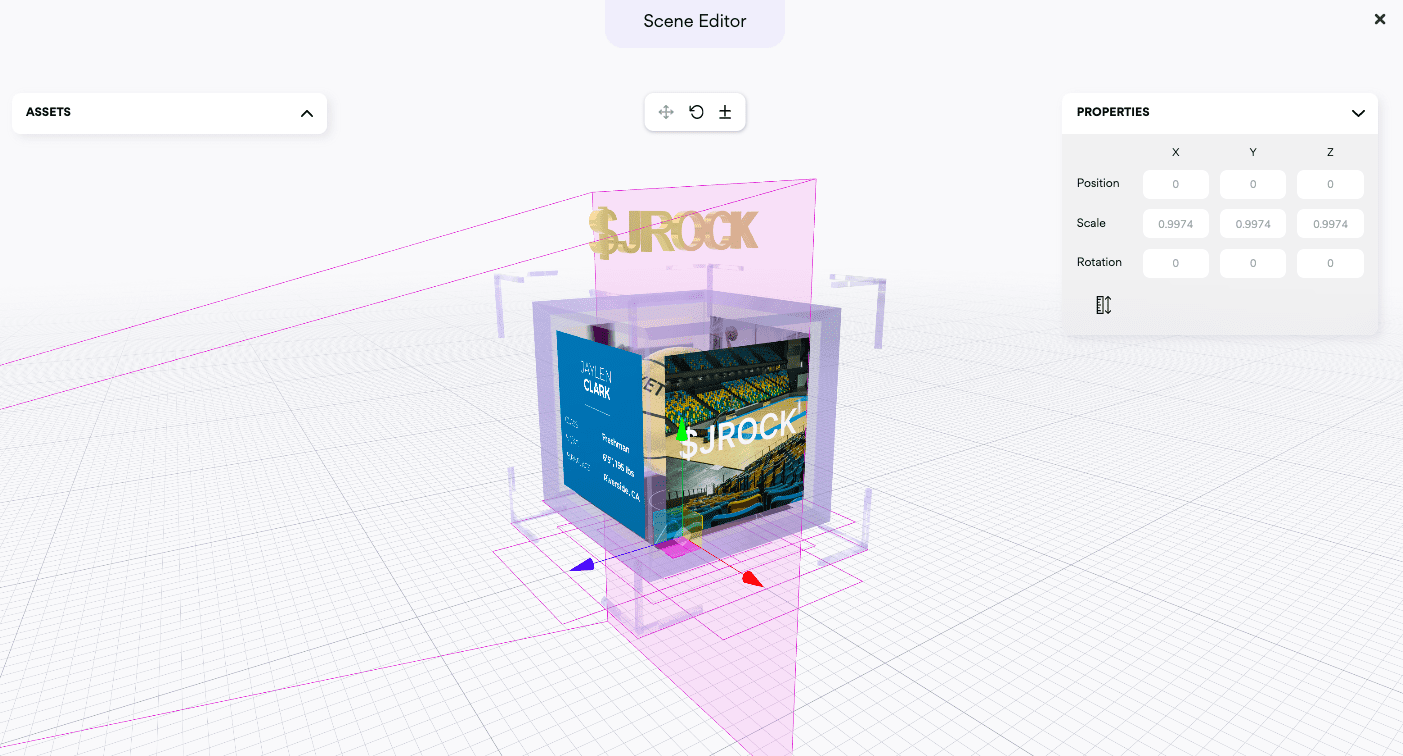
Task: Click the Scale Y field showing 0.9974
Action: (1253, 223)
